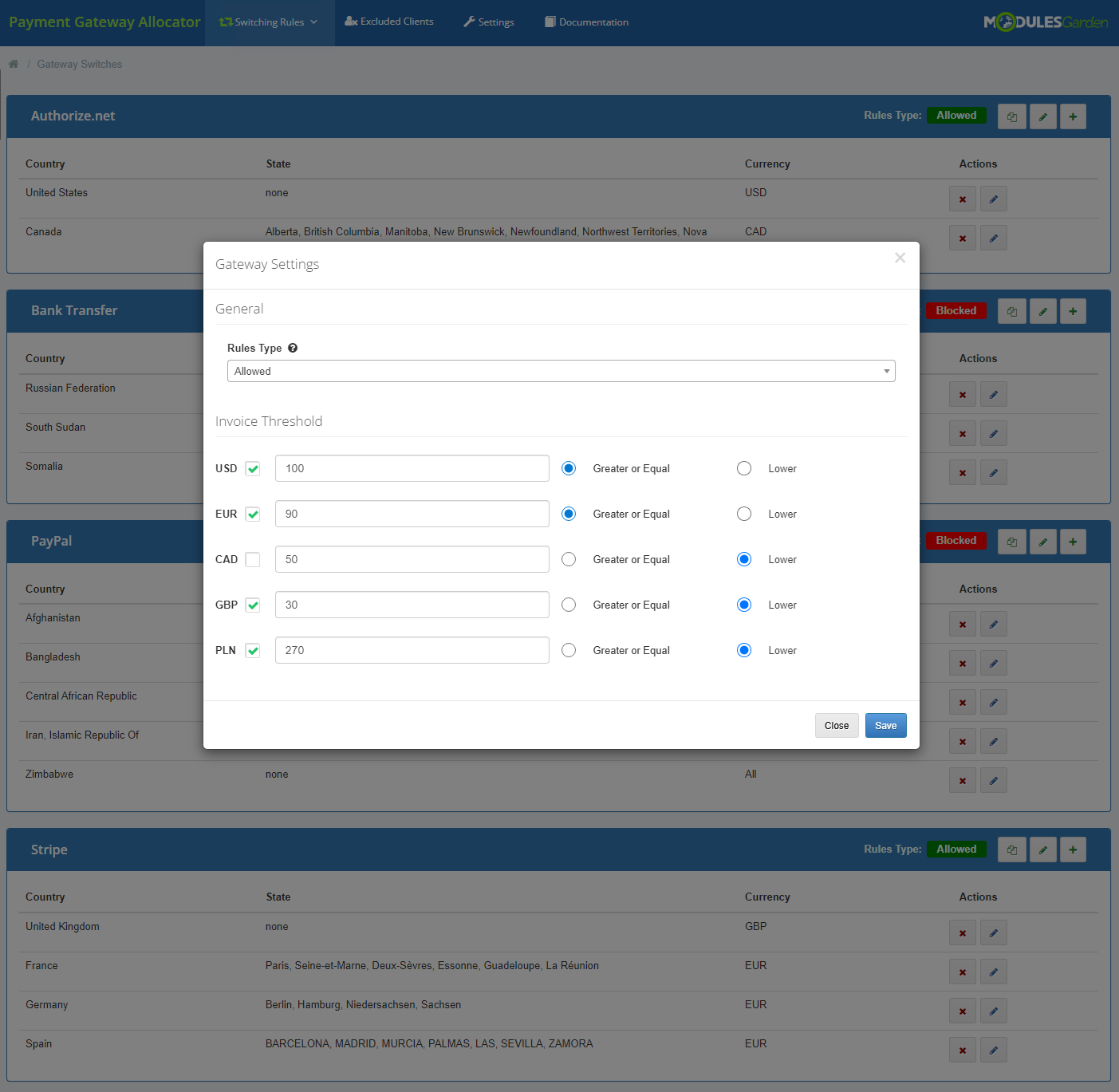Select Greater or Equal for CAD

569,559
